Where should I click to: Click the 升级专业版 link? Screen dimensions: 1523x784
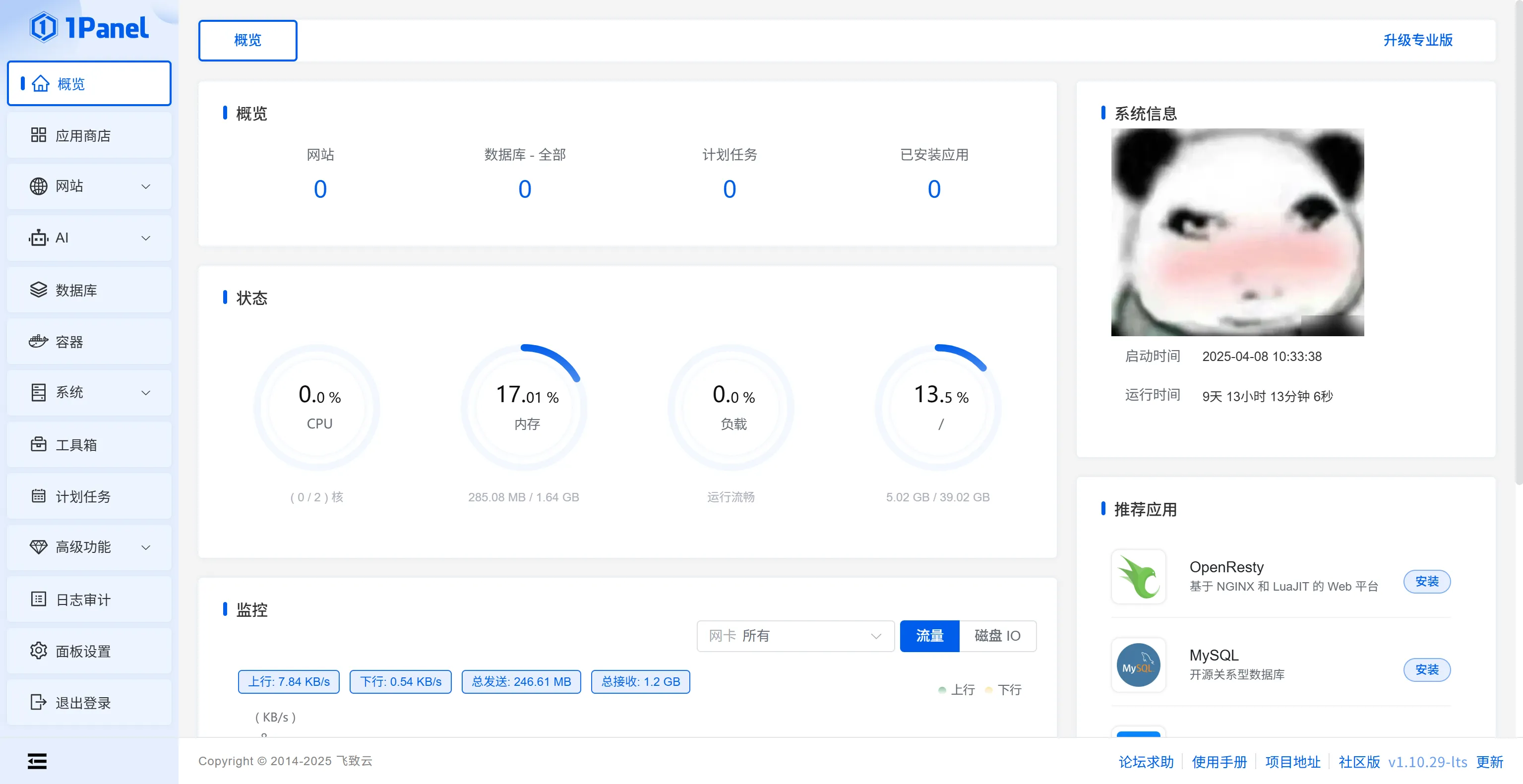point(1417,40)
